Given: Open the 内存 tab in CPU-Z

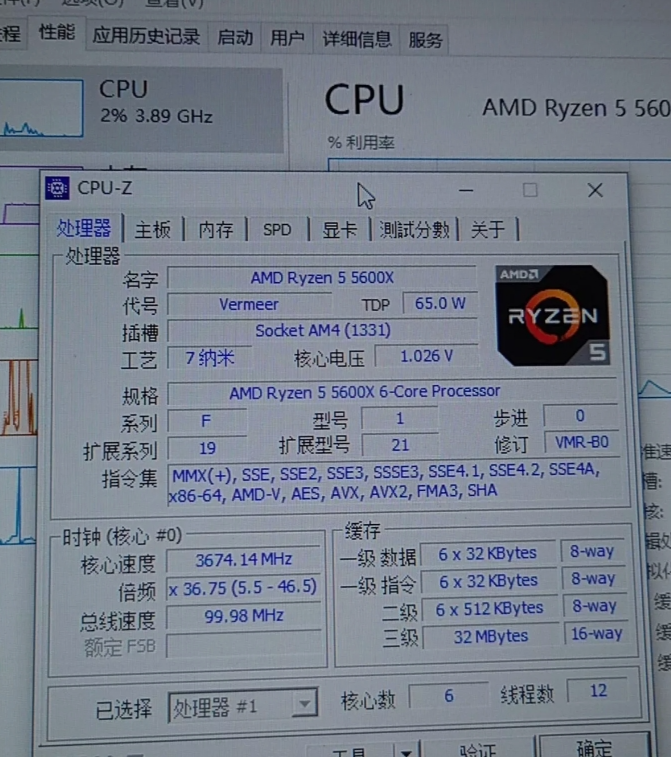Looking at the screenshot, I should coord(216,230).
